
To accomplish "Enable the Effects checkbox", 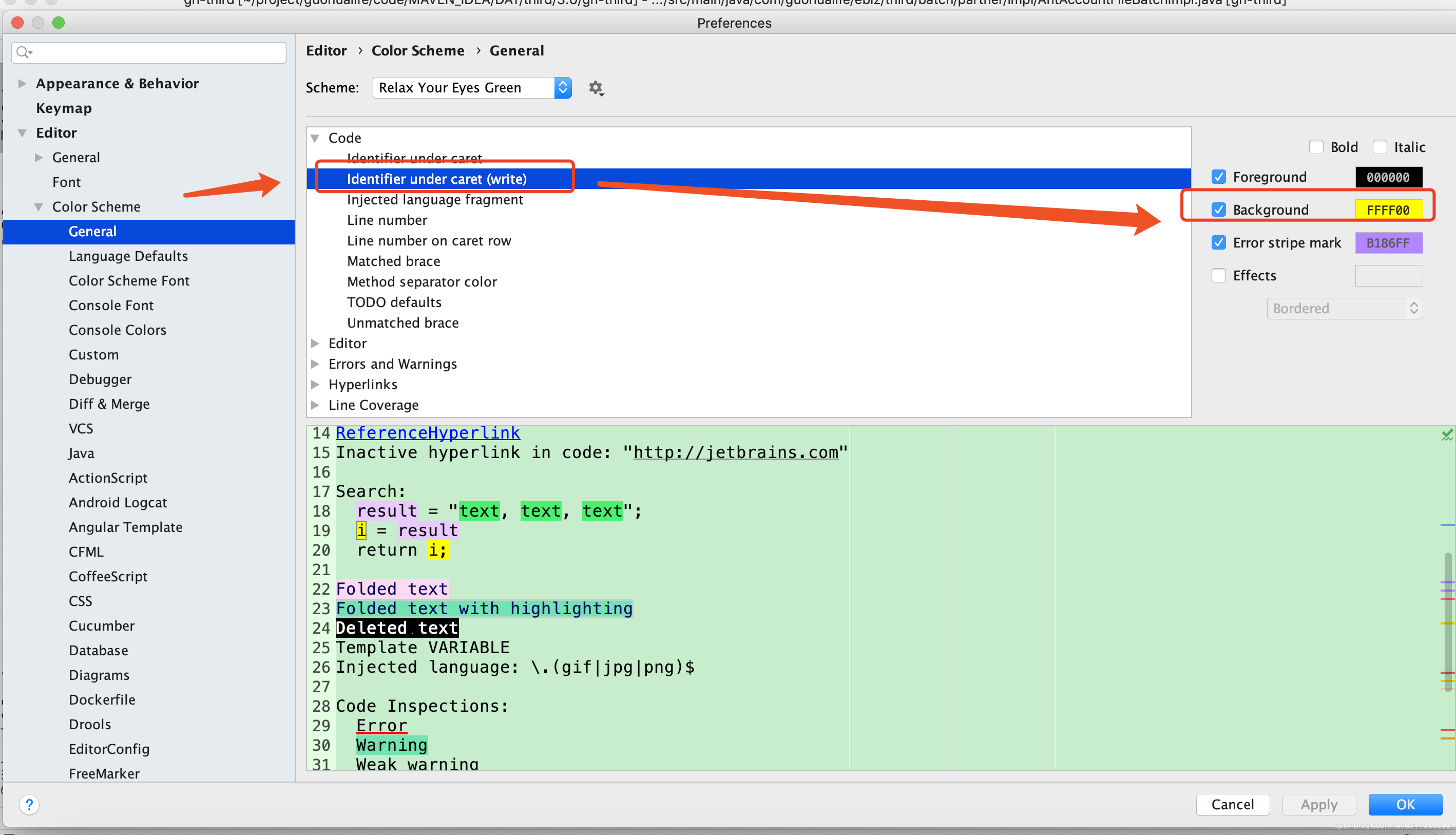I will (1219, 276).
